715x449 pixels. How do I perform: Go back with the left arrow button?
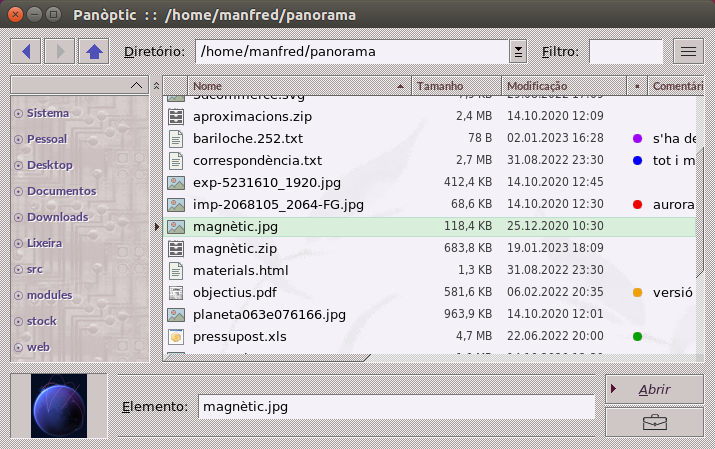click(26, 52)
